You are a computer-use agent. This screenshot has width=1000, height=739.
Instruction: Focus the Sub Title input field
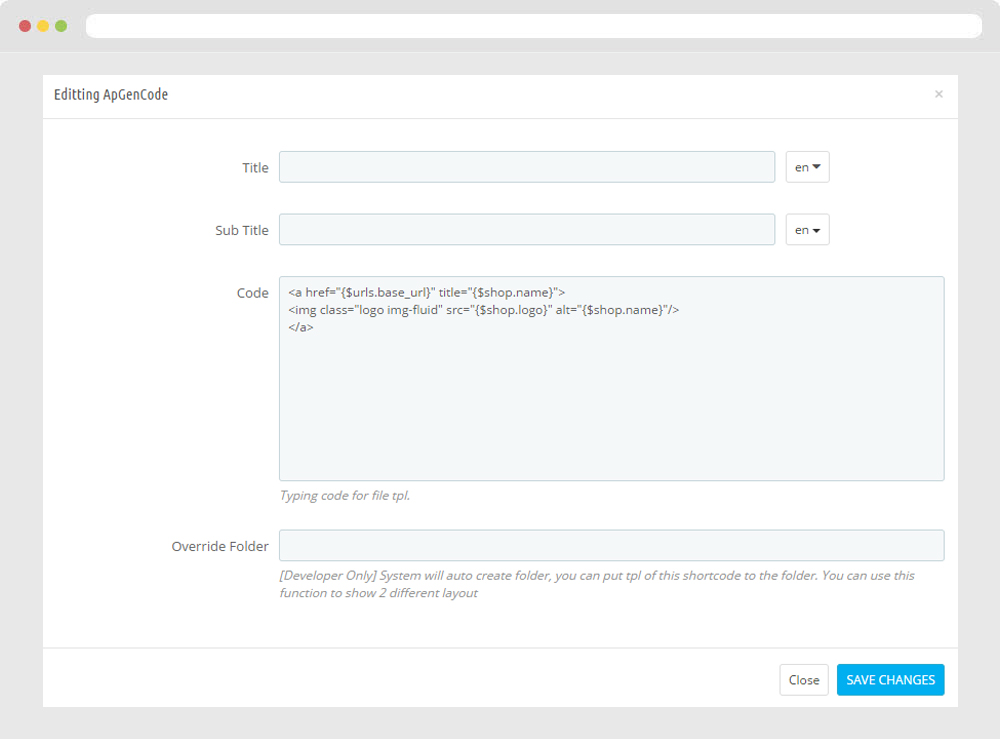click(527, 230)
